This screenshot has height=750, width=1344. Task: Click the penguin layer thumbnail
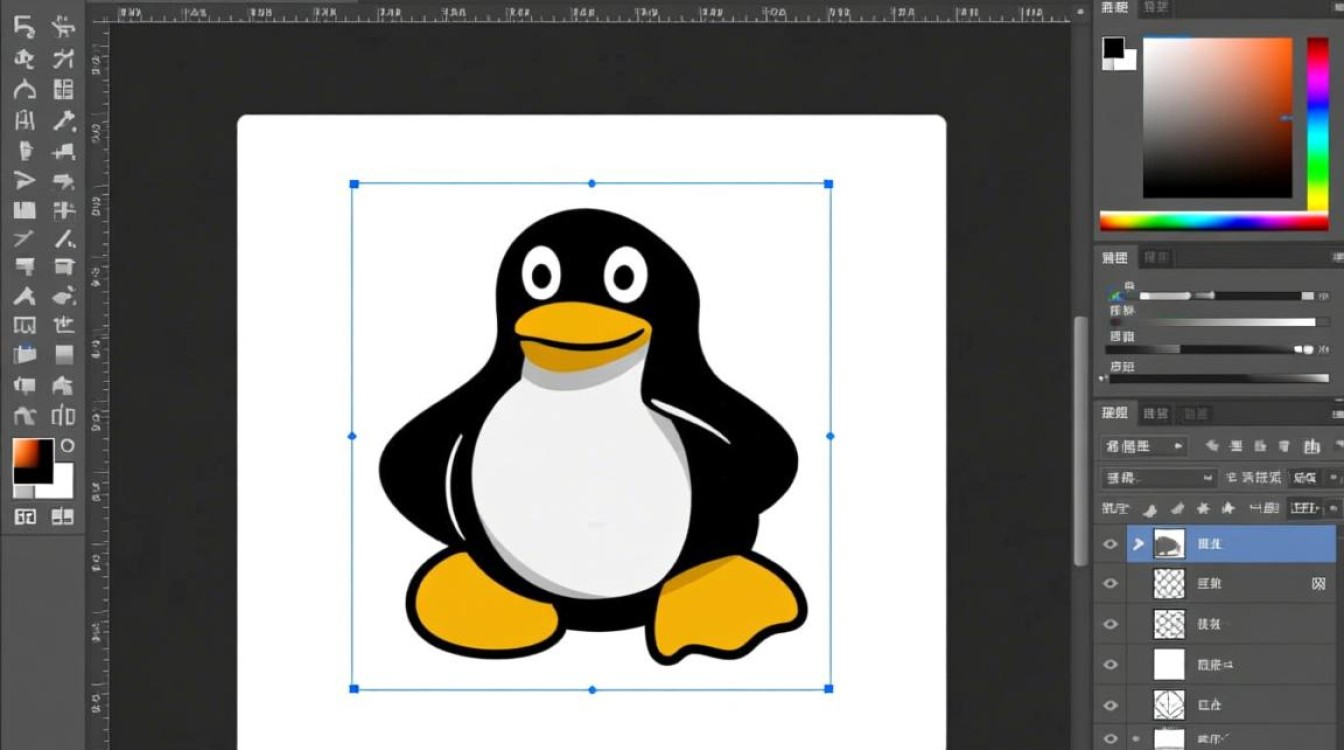point(1167,543)
